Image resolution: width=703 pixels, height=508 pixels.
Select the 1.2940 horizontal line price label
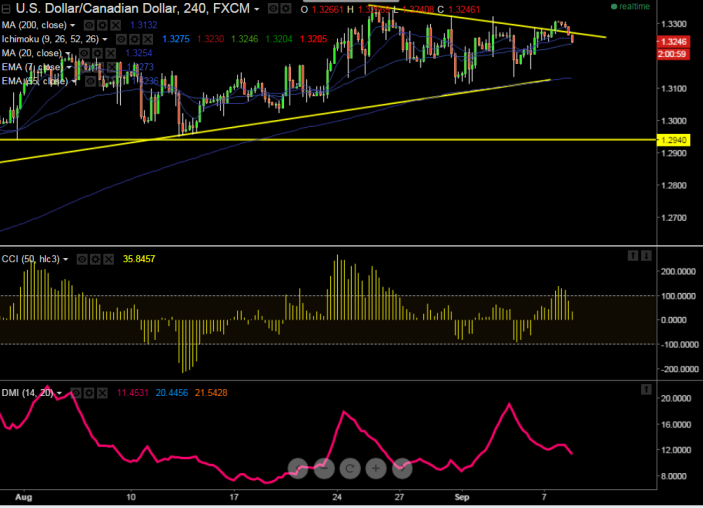pyautogui.click(x=673, y=140)
